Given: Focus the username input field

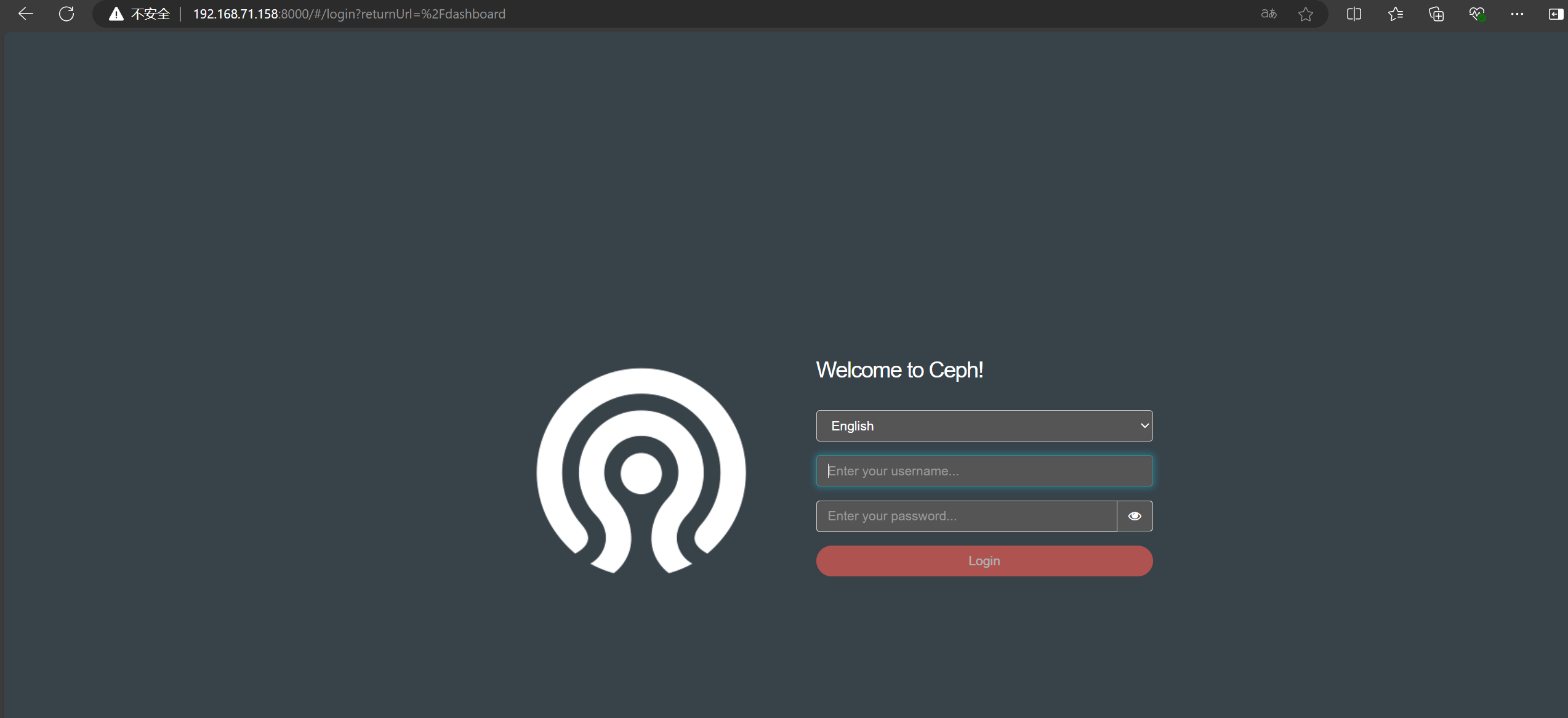Looking at the screenshot, I should tap(984, 471).
